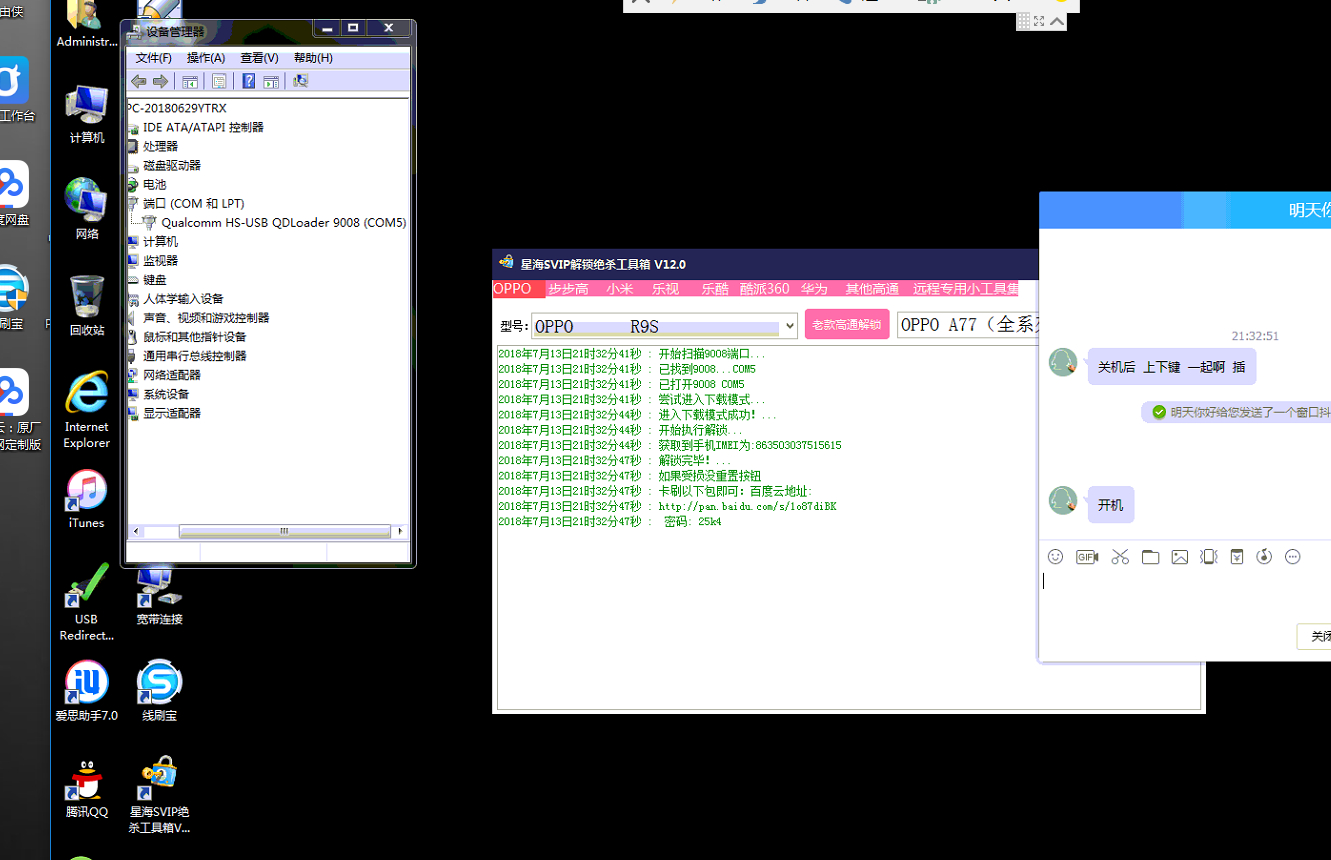This screenshot has width=1331, height=860.
Task: Click the GIF video icon in chat toolbar
Action: click(x=1087, y=557)
